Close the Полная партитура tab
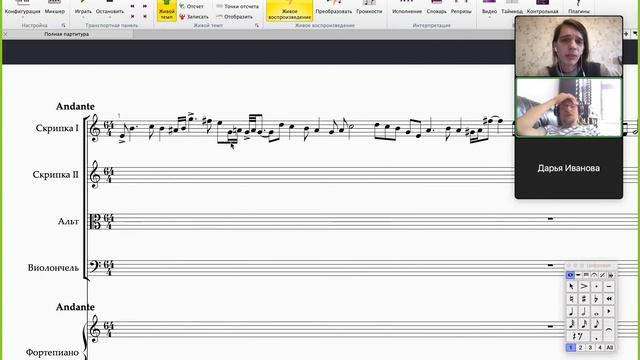The height and width of the screenshot is (360, 640). (5, 34)
